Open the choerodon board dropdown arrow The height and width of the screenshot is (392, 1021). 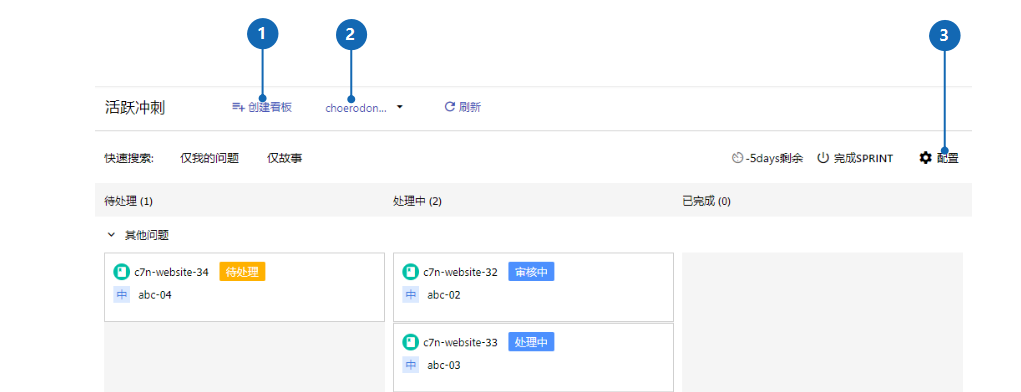tap(400, 107)
